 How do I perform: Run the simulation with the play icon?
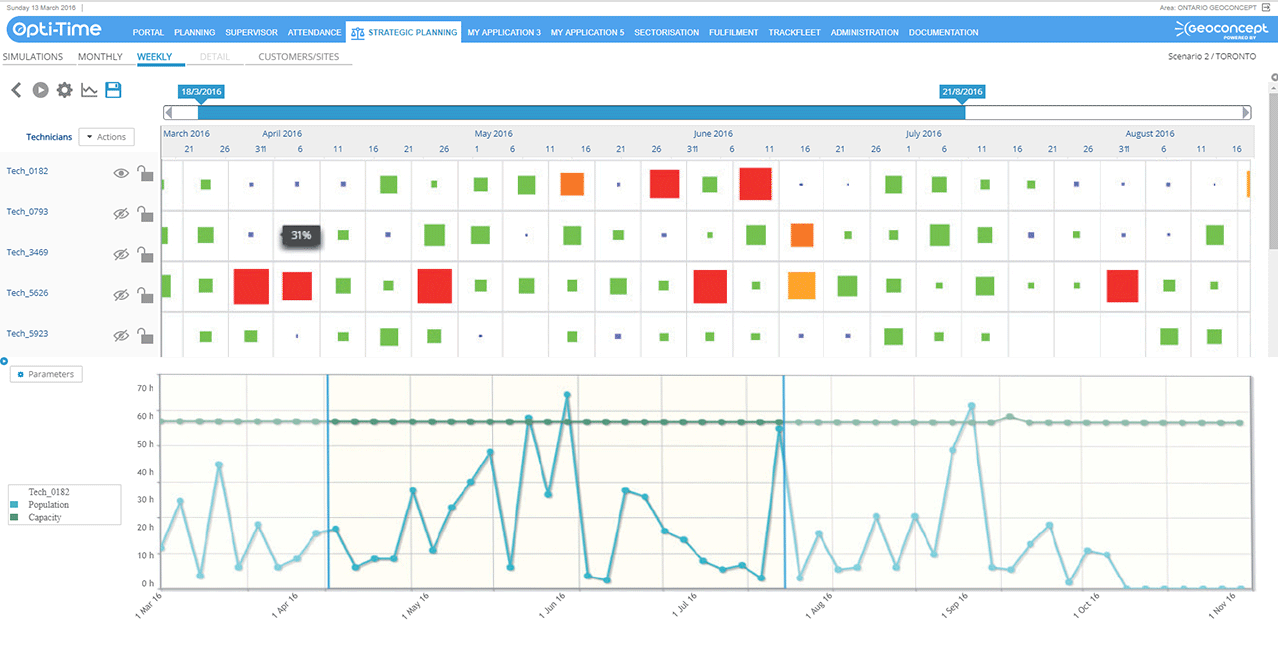coord(40,90)
